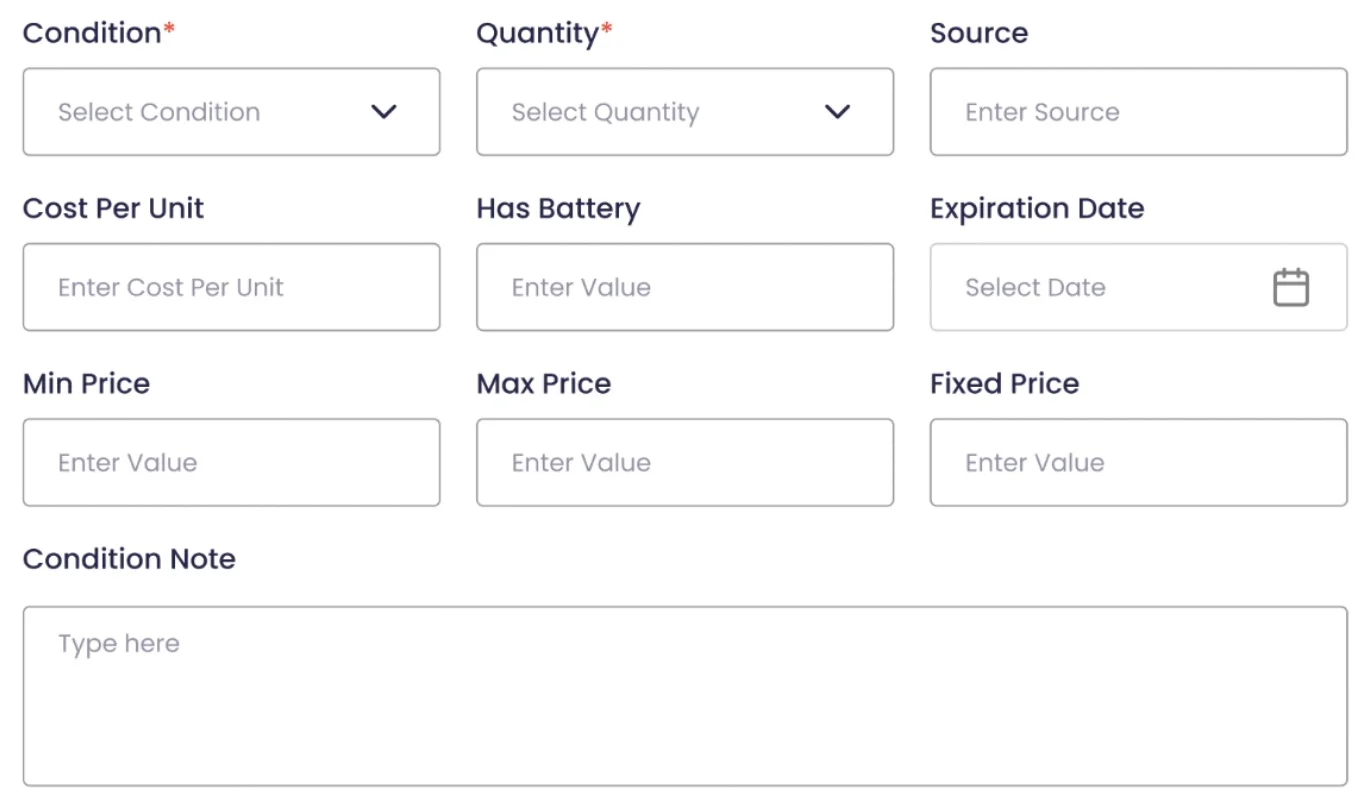
Task: Click the Condition dropdown chevron arrow
Action: 384,112
